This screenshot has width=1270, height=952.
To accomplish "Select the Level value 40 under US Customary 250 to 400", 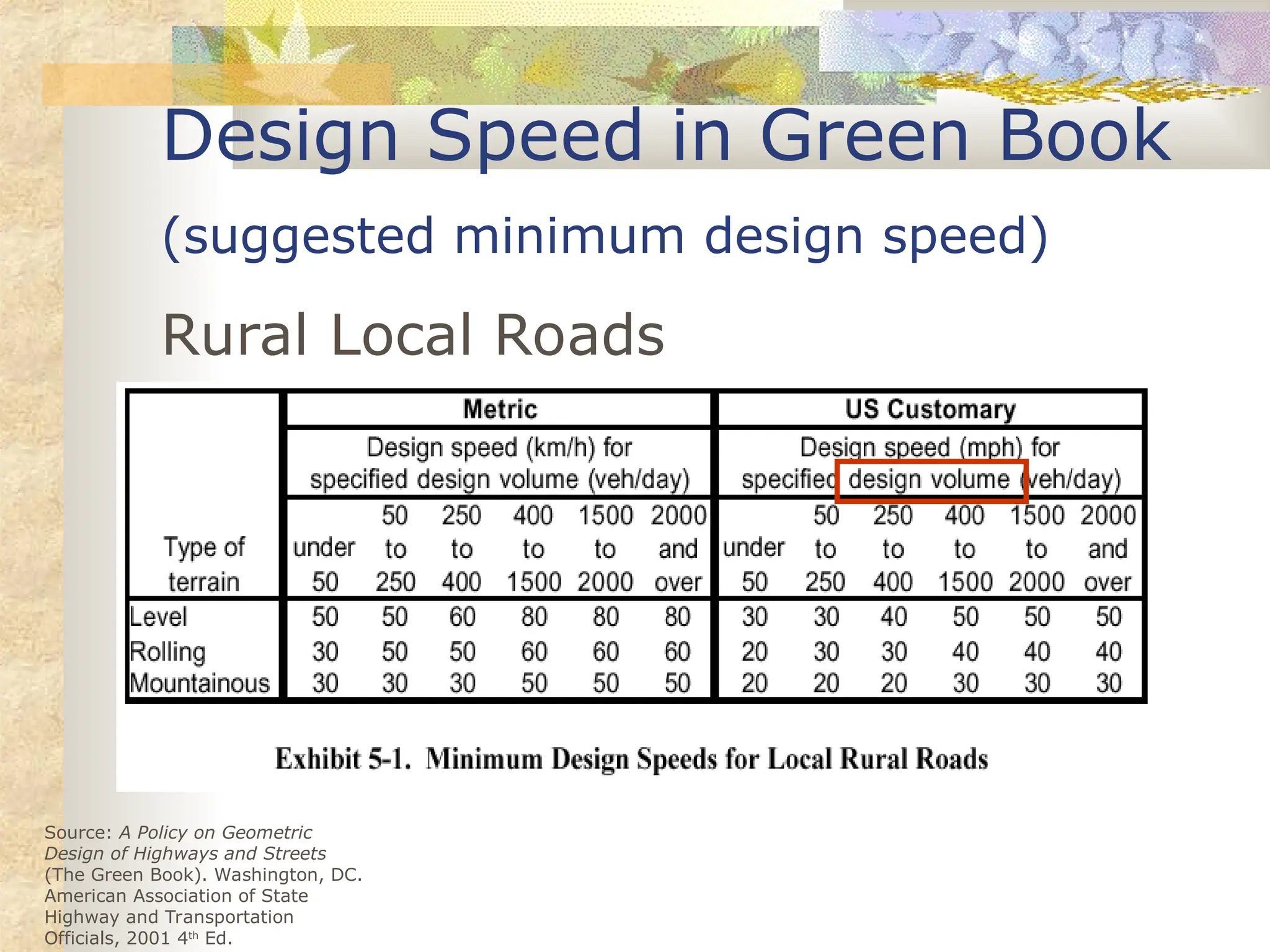I will 894,617.
